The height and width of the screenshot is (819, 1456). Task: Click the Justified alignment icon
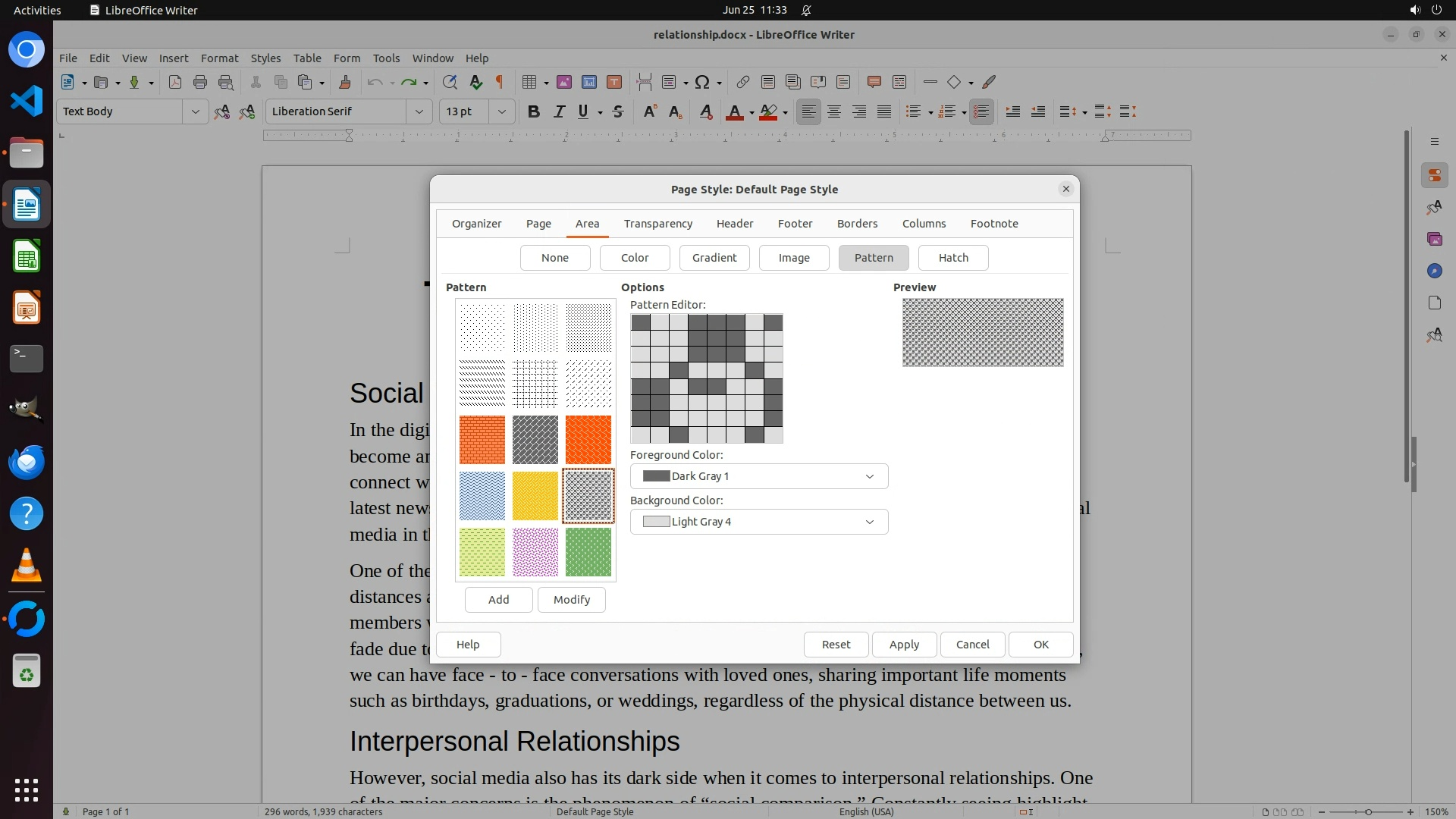[884, 111]
